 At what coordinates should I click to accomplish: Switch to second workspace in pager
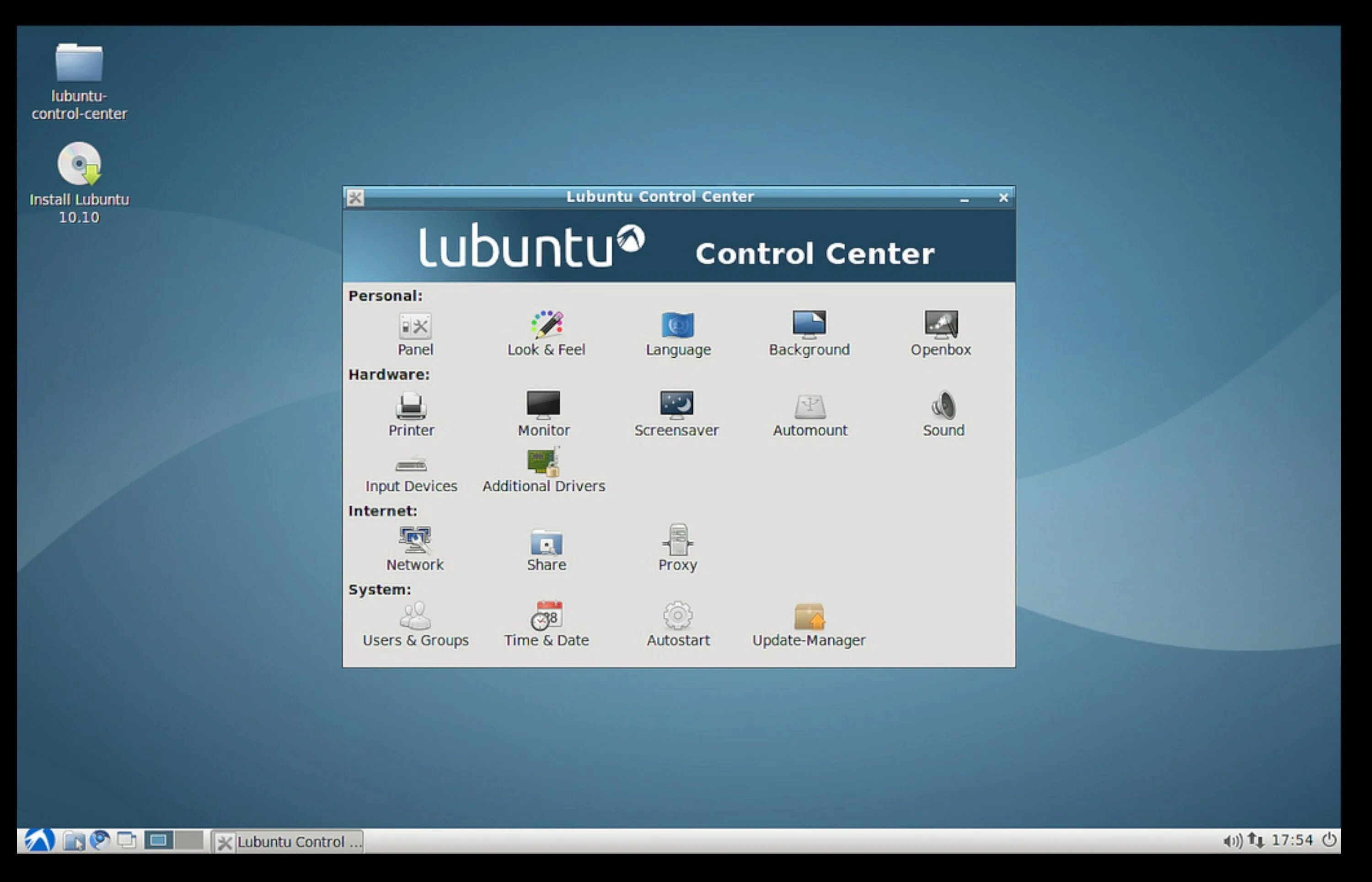189,840
